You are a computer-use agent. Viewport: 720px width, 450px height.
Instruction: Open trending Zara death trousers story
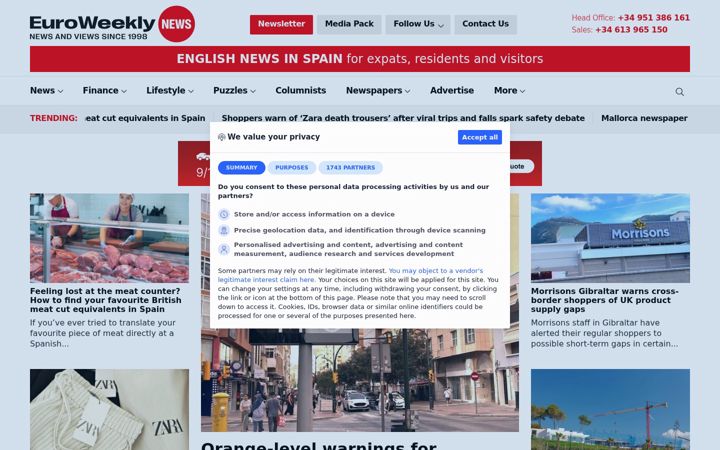(403, 118)
